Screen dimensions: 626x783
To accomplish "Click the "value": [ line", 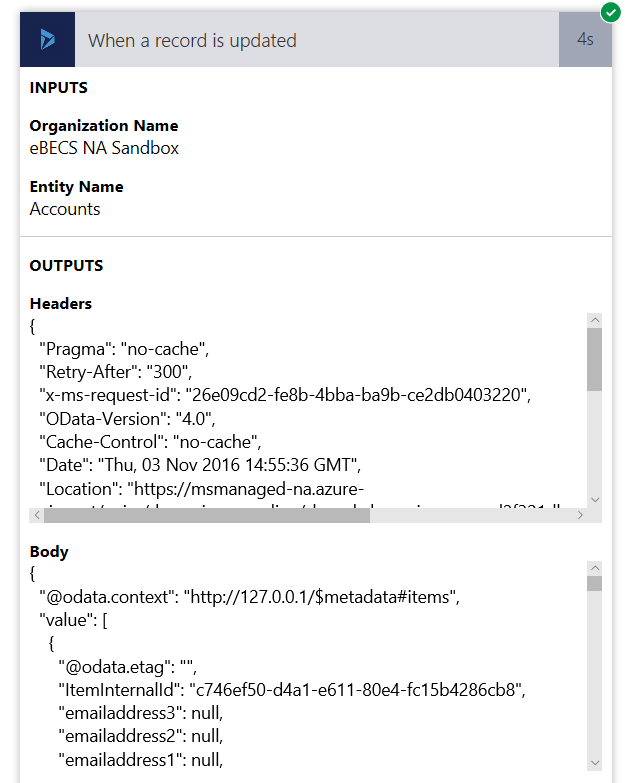I will point(73,620).
